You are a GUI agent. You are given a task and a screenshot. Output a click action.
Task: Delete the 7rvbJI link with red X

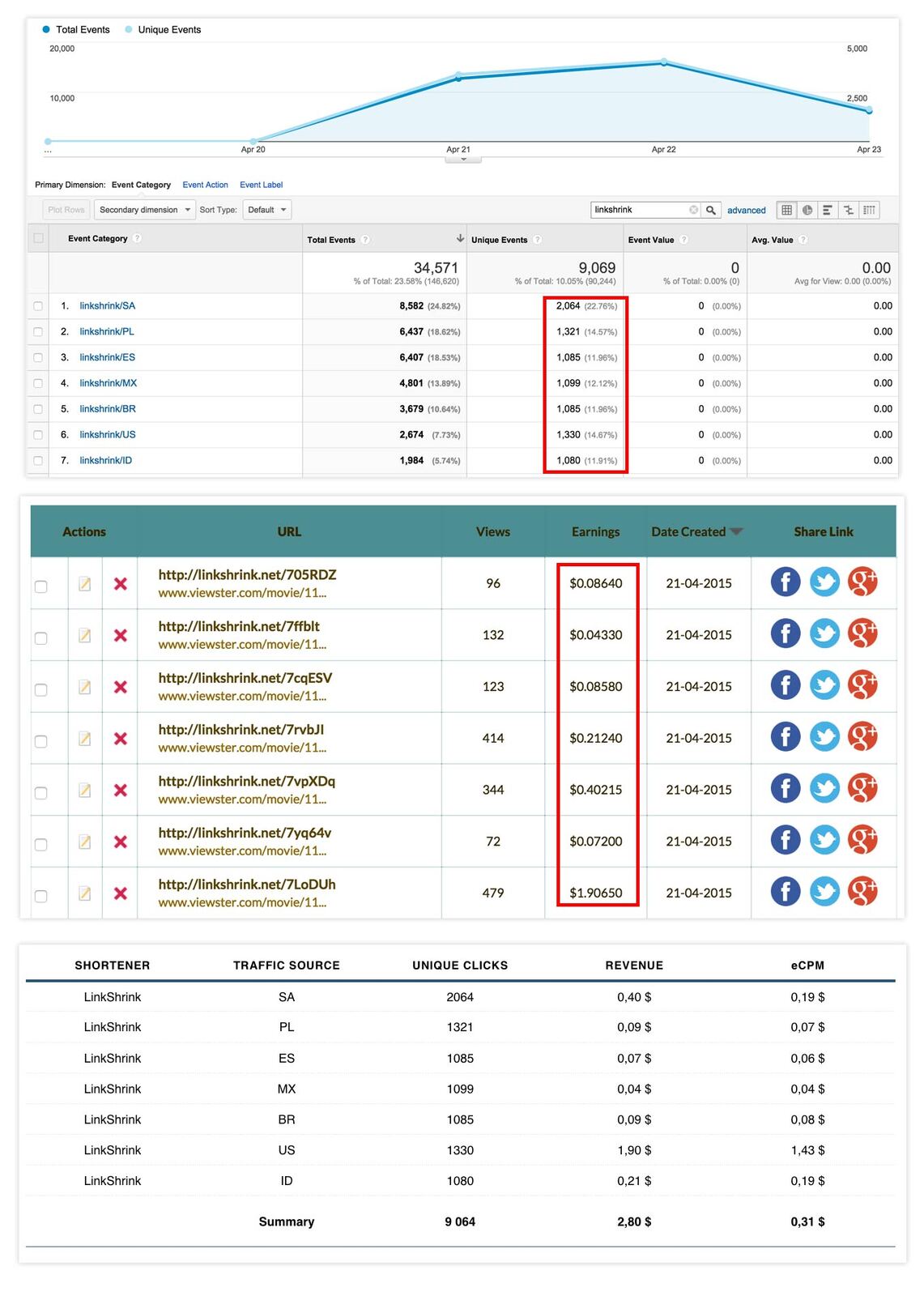121,739
